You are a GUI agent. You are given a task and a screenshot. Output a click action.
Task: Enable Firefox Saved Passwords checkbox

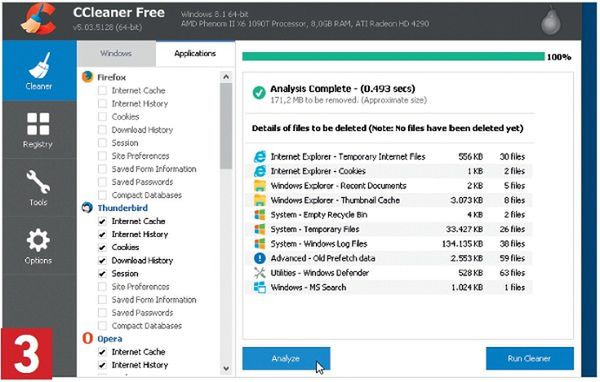point(102,182)
